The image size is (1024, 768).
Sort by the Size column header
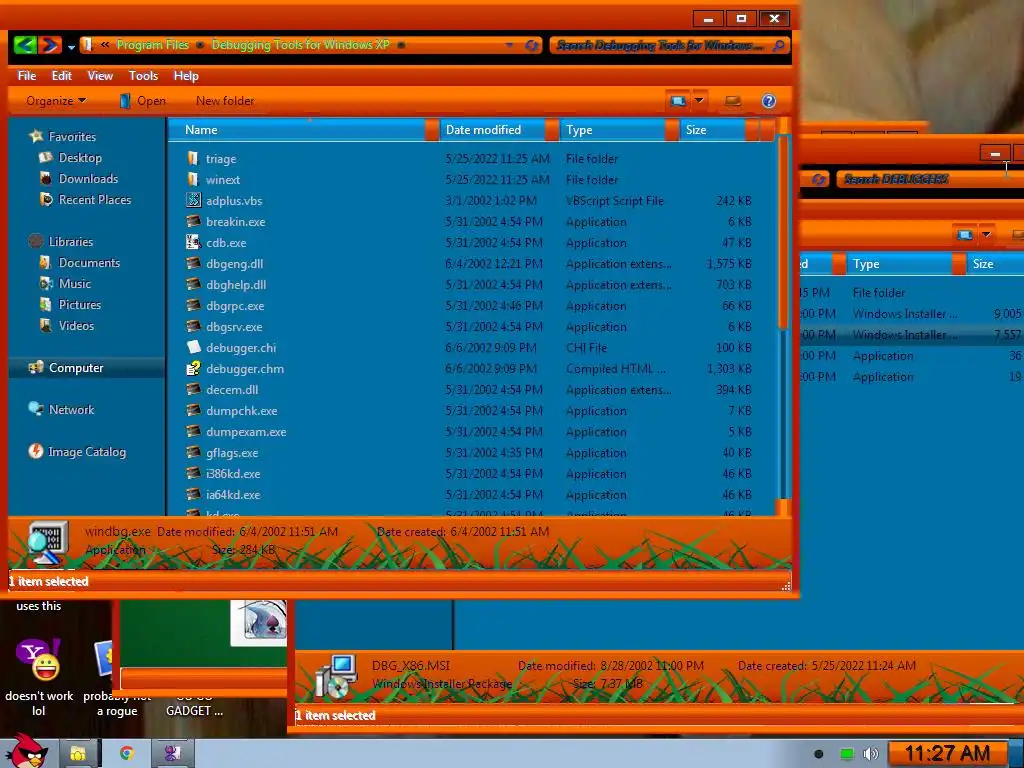pyautogui.click(x=712, y=129)
